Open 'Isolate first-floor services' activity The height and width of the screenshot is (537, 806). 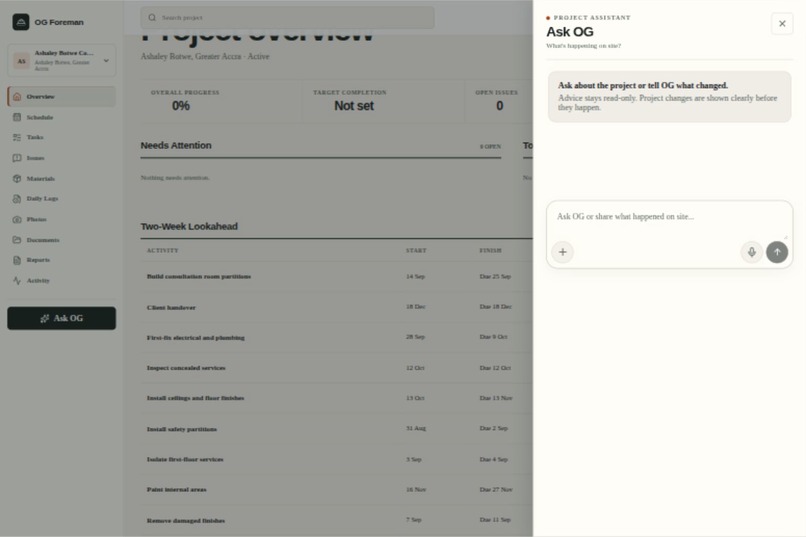point(185,459)
